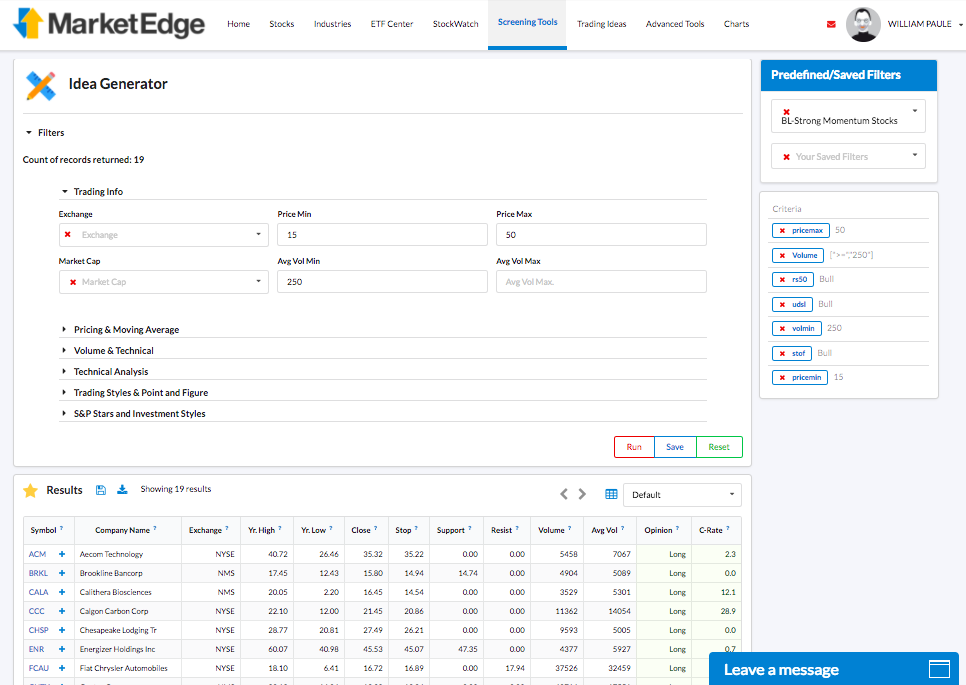Select the Screening Tools tab
This screenshot has height=685, width=966.
(x=527, y=23)
